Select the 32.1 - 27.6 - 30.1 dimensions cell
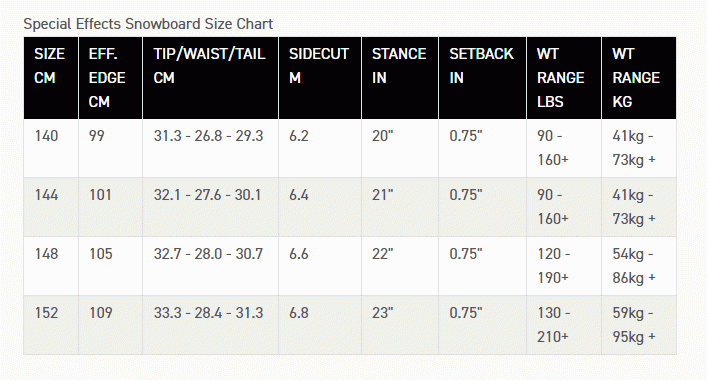Viewport: 707px width, 380px height. 210,207
